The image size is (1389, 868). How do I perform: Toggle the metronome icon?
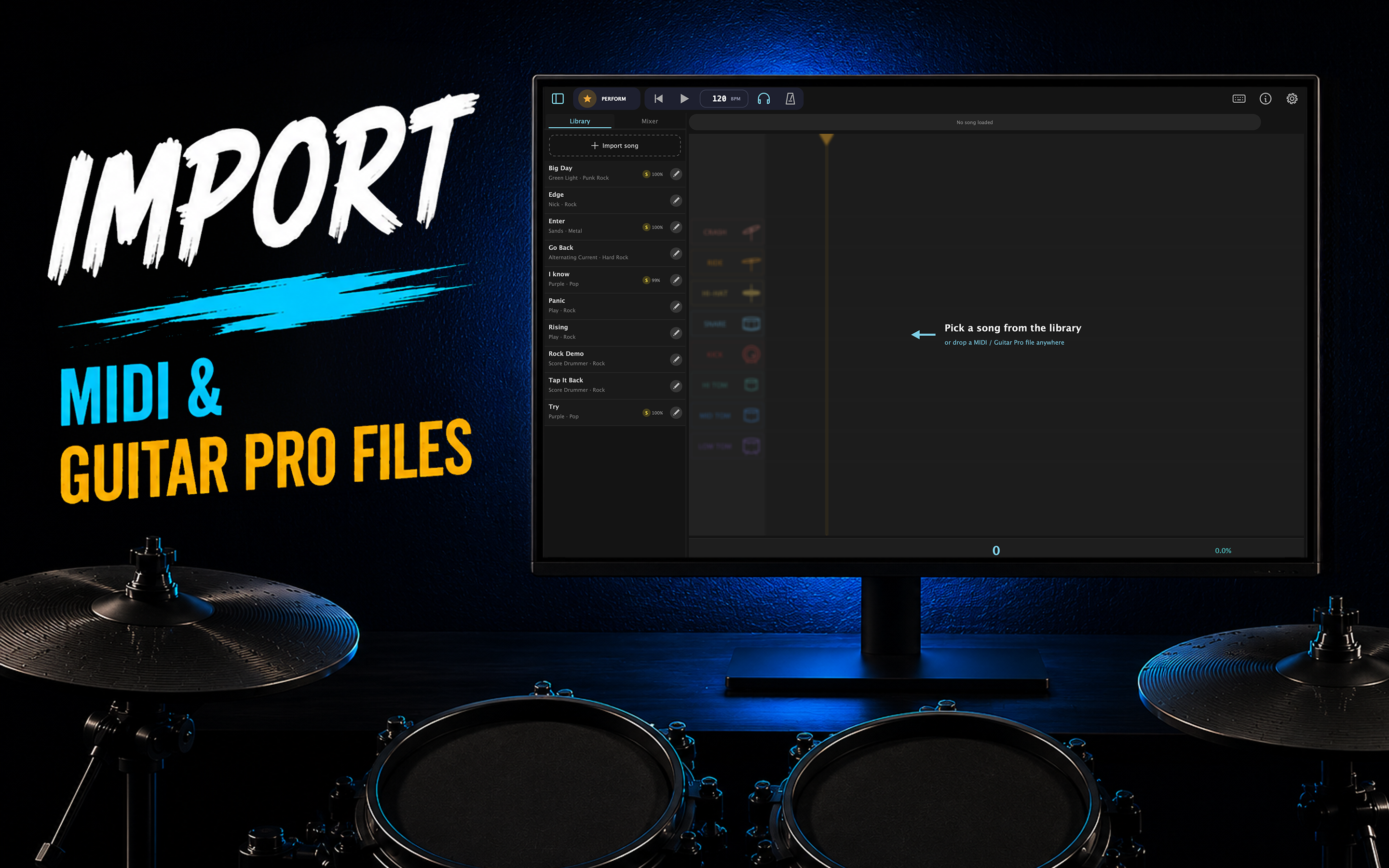[790, 99]
